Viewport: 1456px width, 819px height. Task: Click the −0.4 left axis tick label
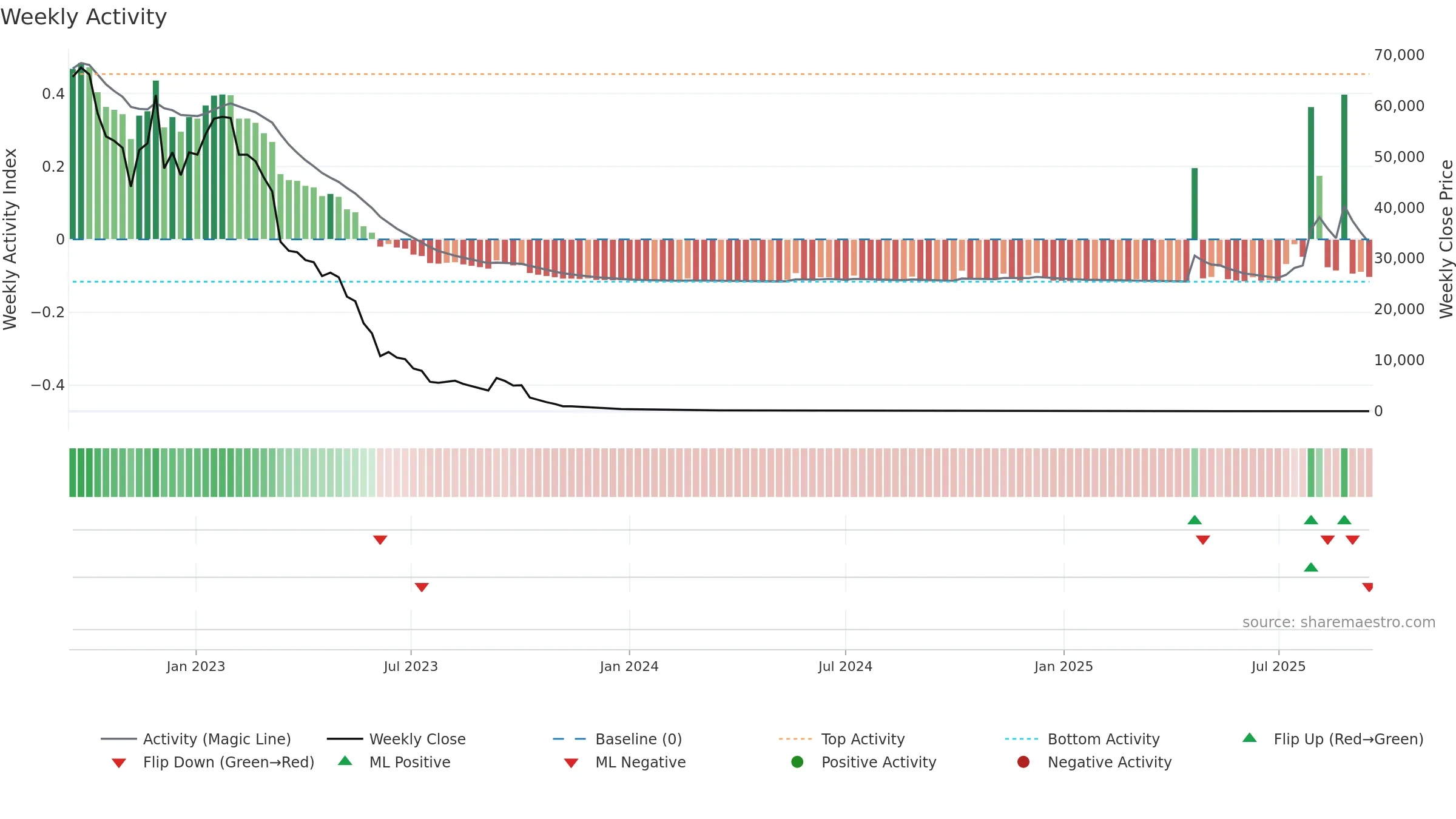[x=48, y=385]
